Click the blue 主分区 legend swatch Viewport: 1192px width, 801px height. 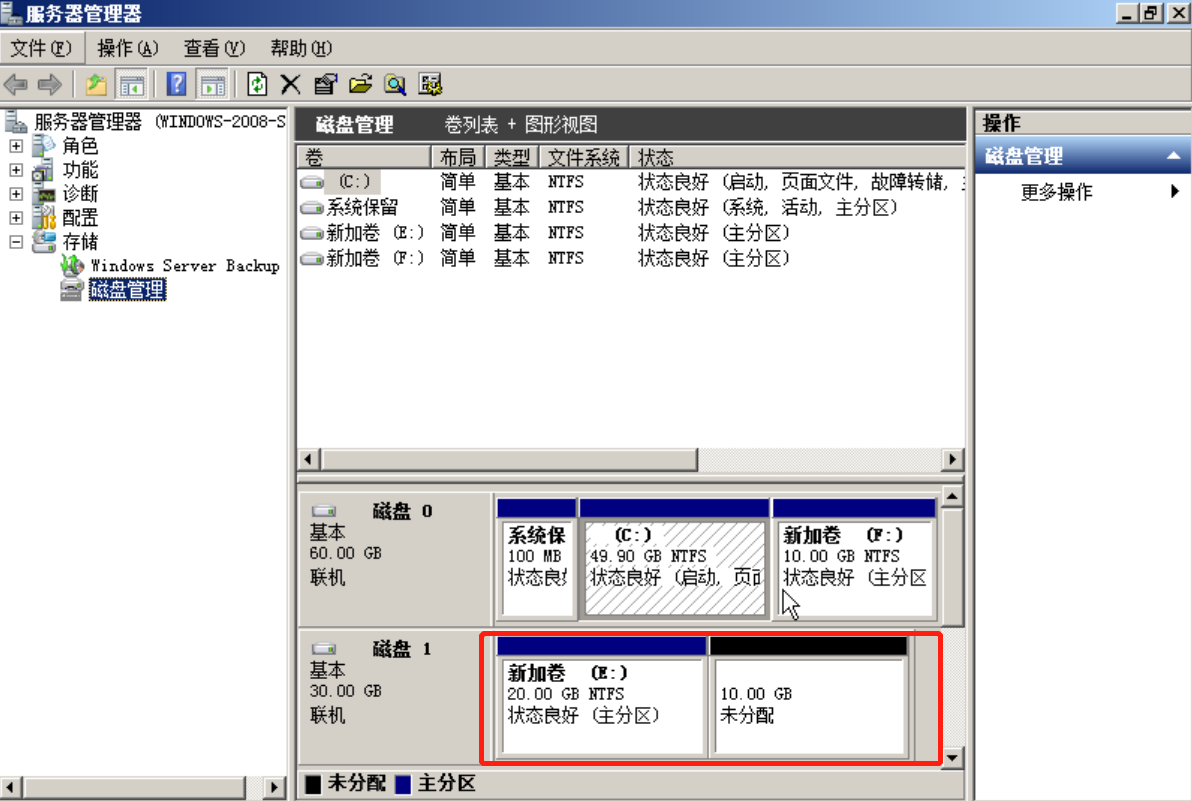(403, 784)
